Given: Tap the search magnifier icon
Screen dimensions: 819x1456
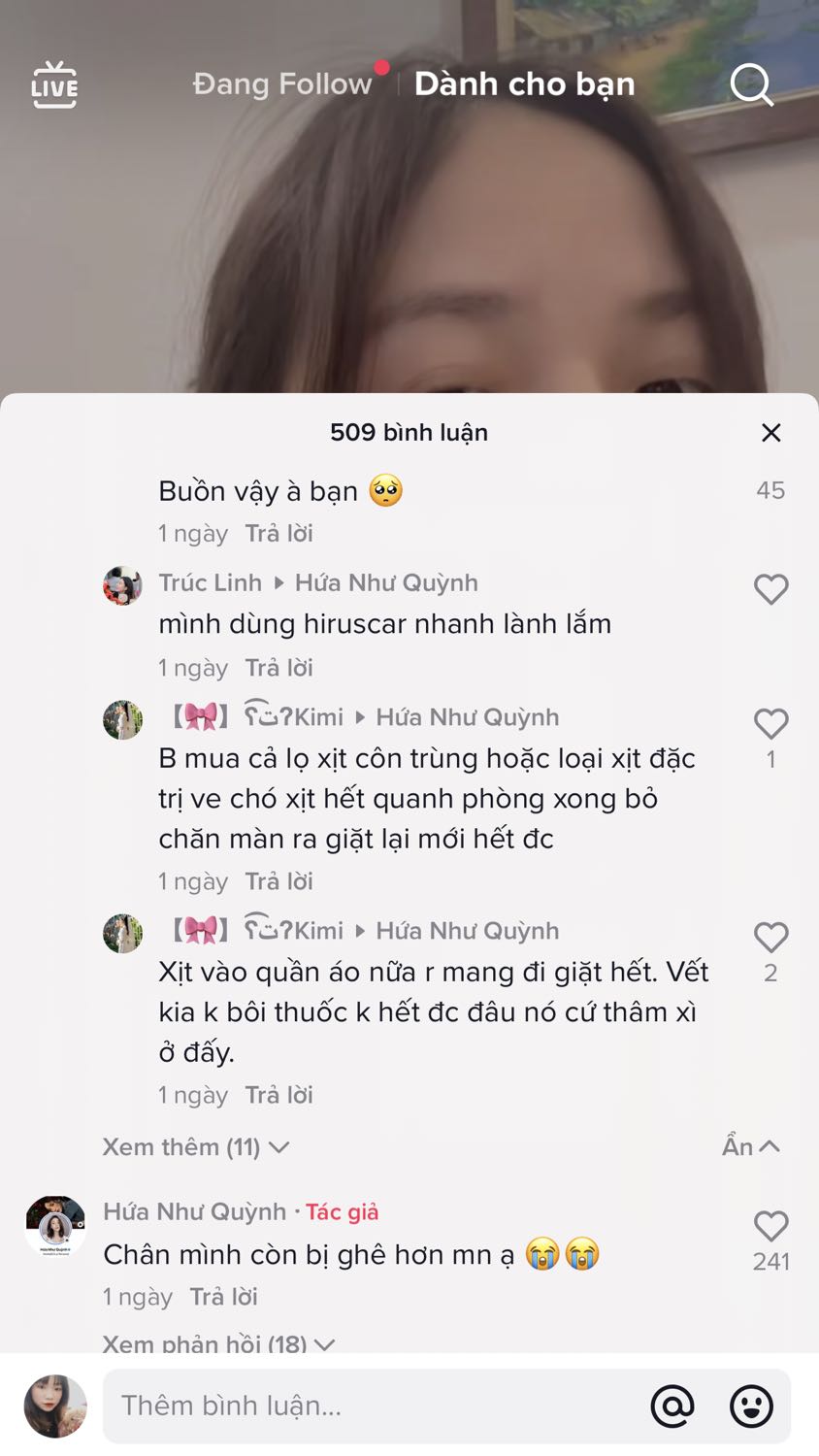Looking at the screenshot, I should [x=751, y=85].
